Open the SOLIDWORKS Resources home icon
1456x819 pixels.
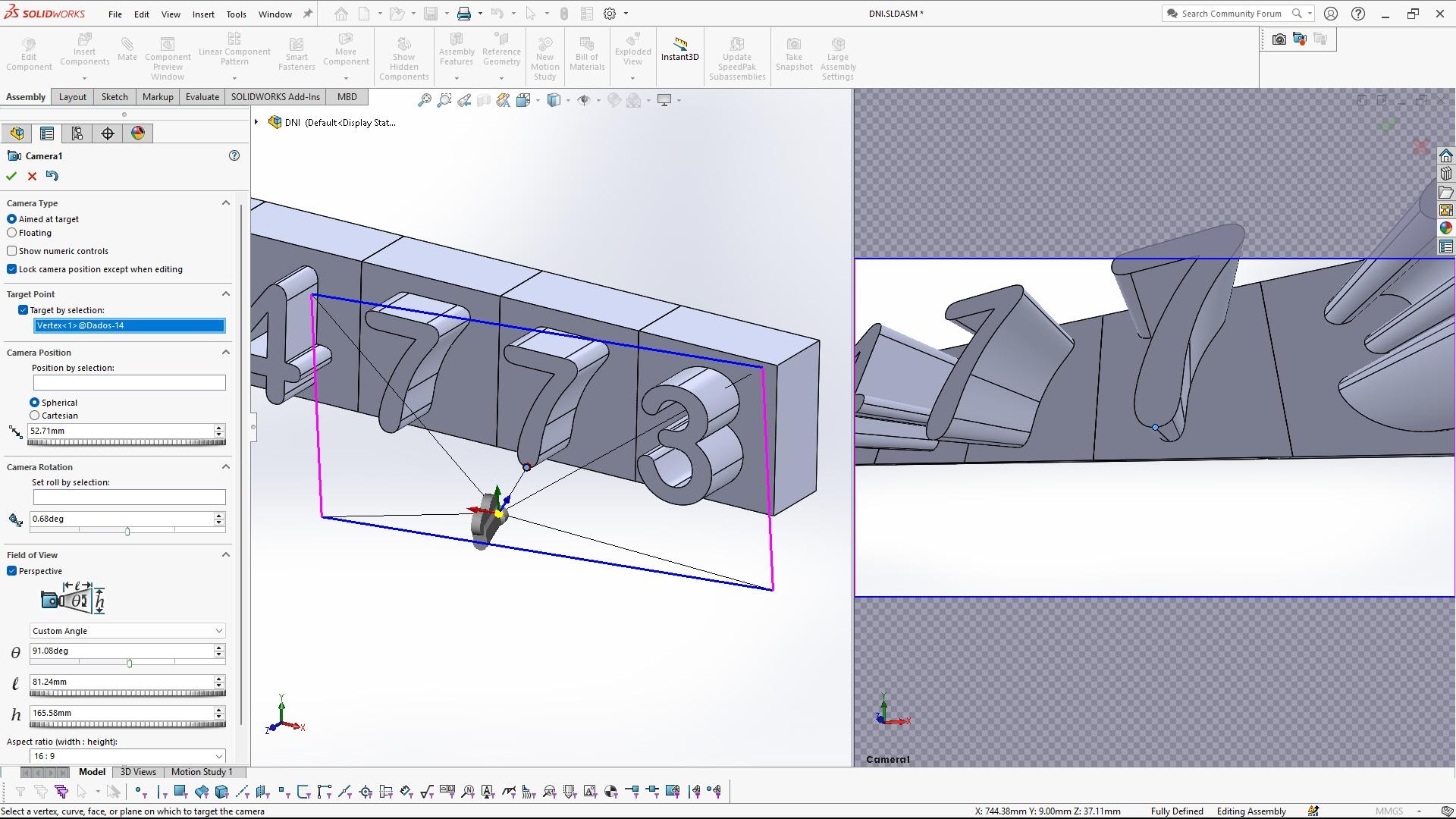click(1446, 155)
